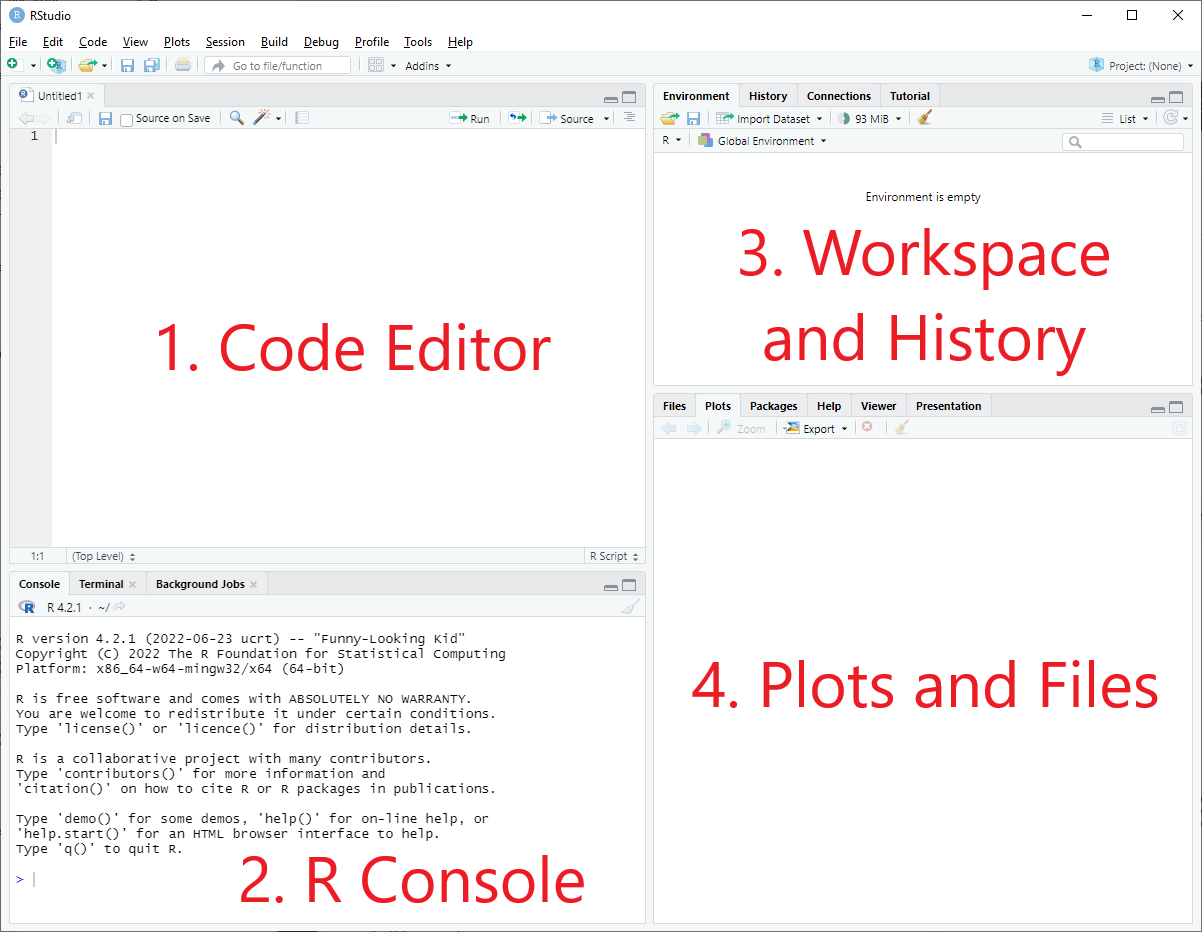Open the Import Dataset dropdown
The image size is (1202, 932).
pyautogui.click(x=771, y=118)
